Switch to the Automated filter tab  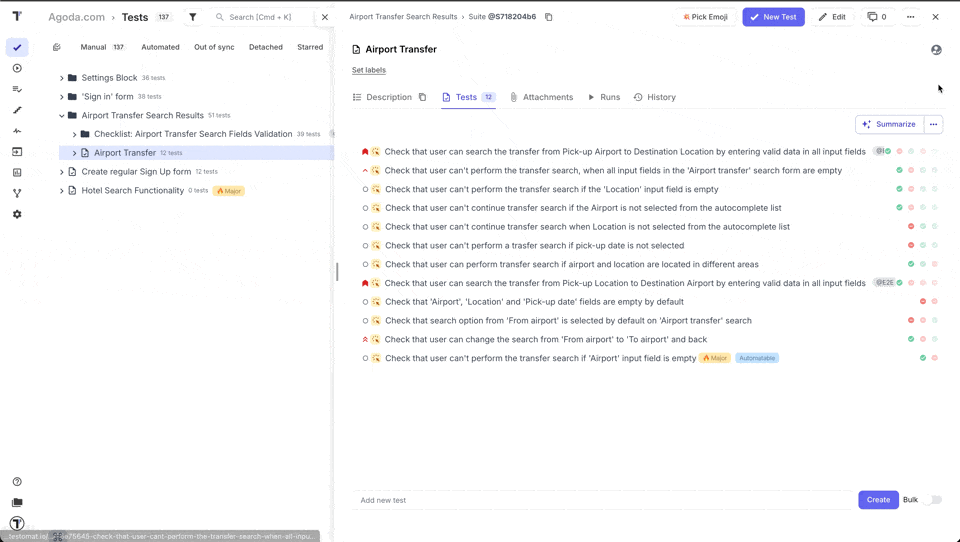[160, 47]
